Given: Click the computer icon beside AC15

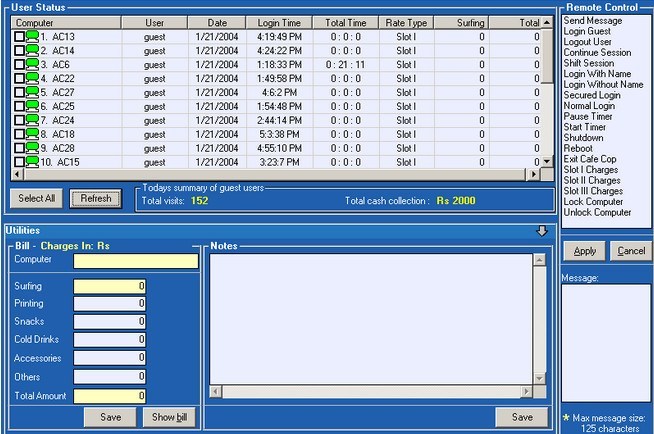Looking at the screenshot, I should [x=32, y=162].
